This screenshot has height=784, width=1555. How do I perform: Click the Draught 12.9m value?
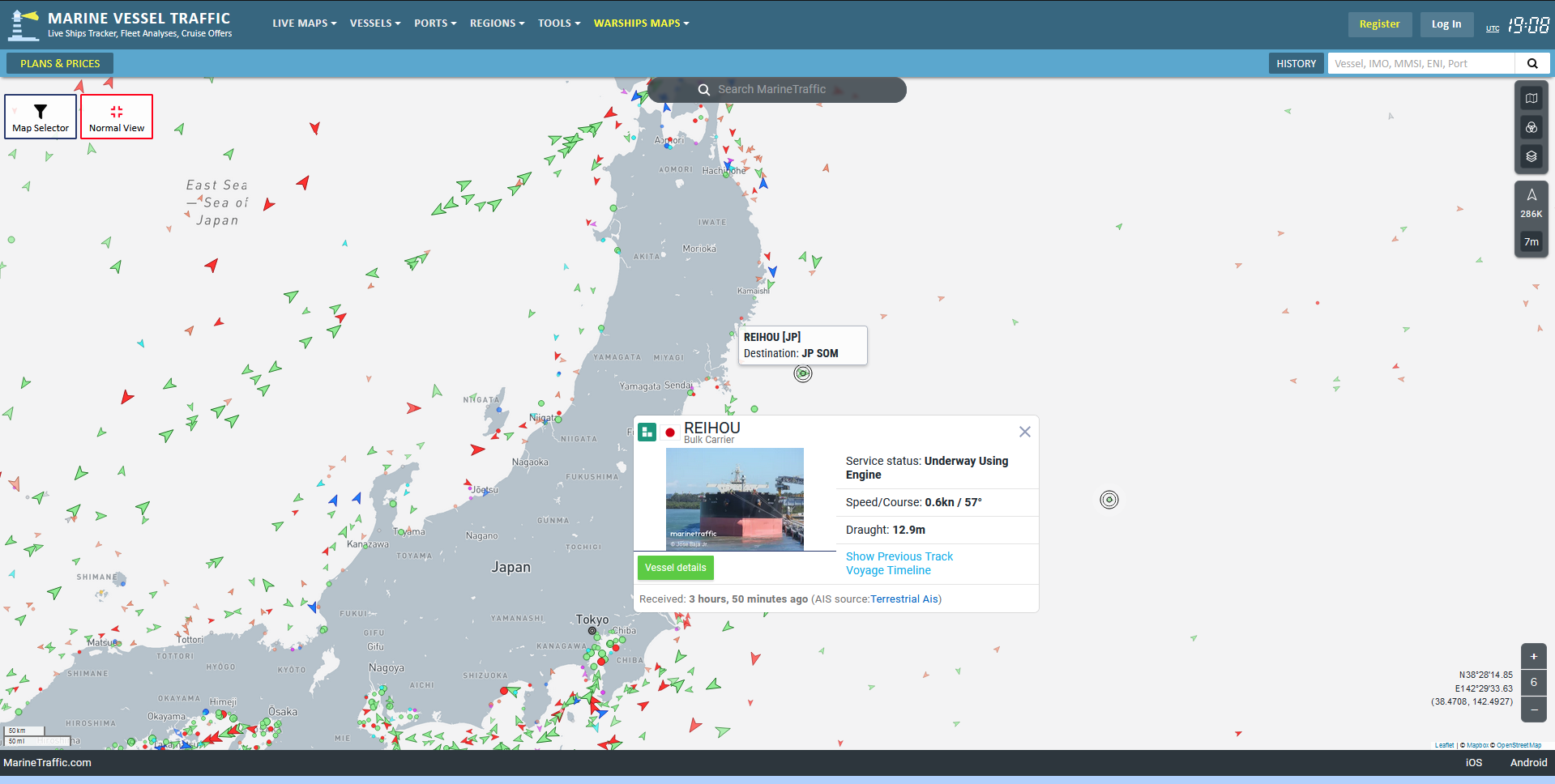[908, 530]
